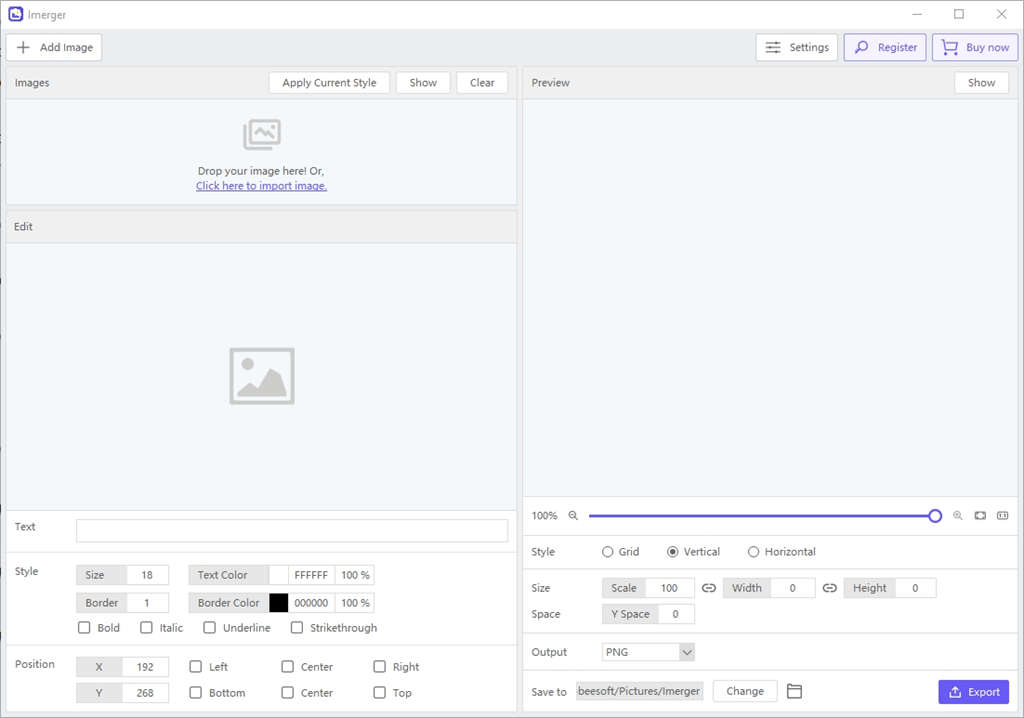Toggle the link icon between Scale and Width
This screenshot has width=1024, height=718.
click(709, 588)
